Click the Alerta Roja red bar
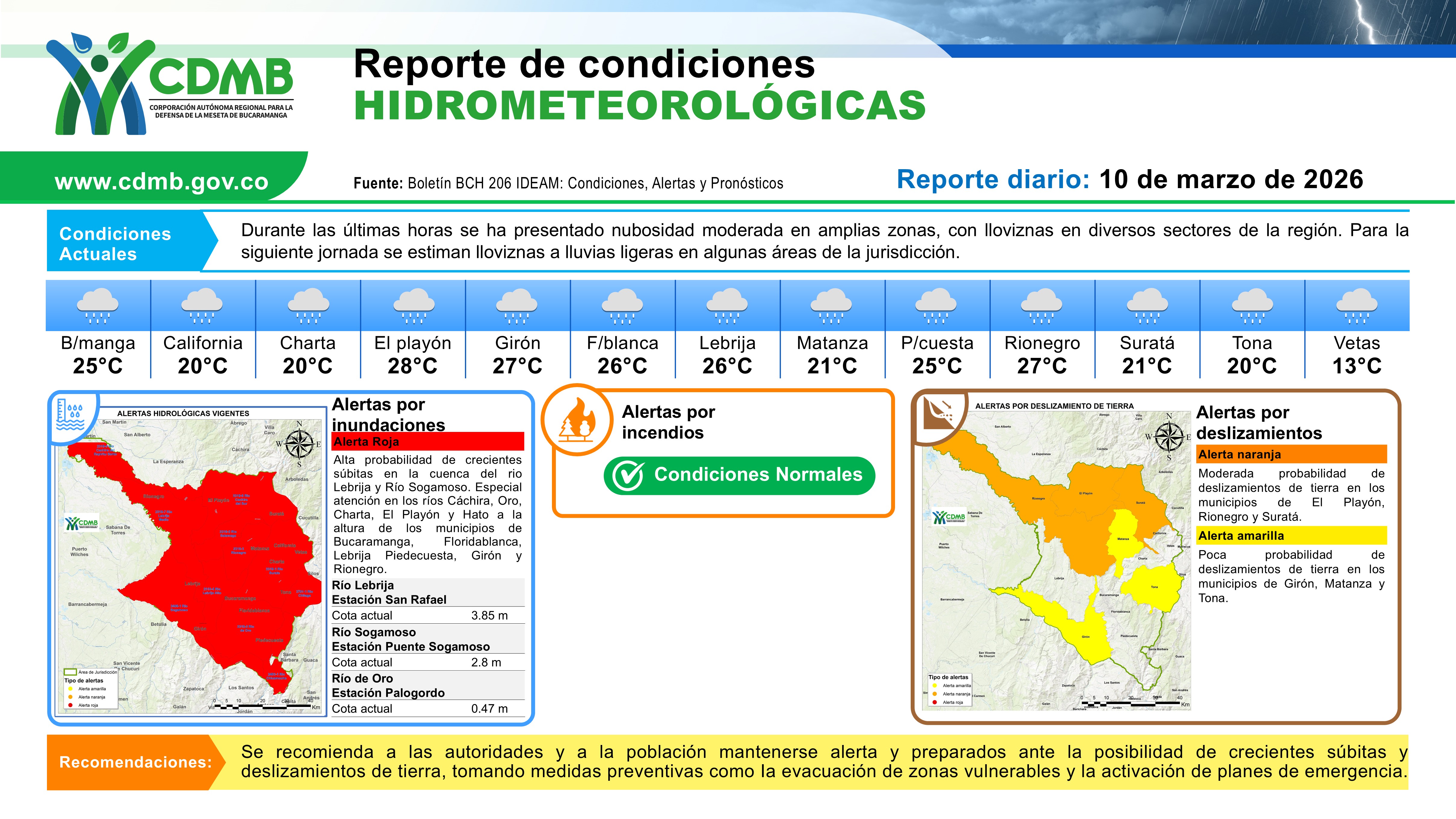 428,442
